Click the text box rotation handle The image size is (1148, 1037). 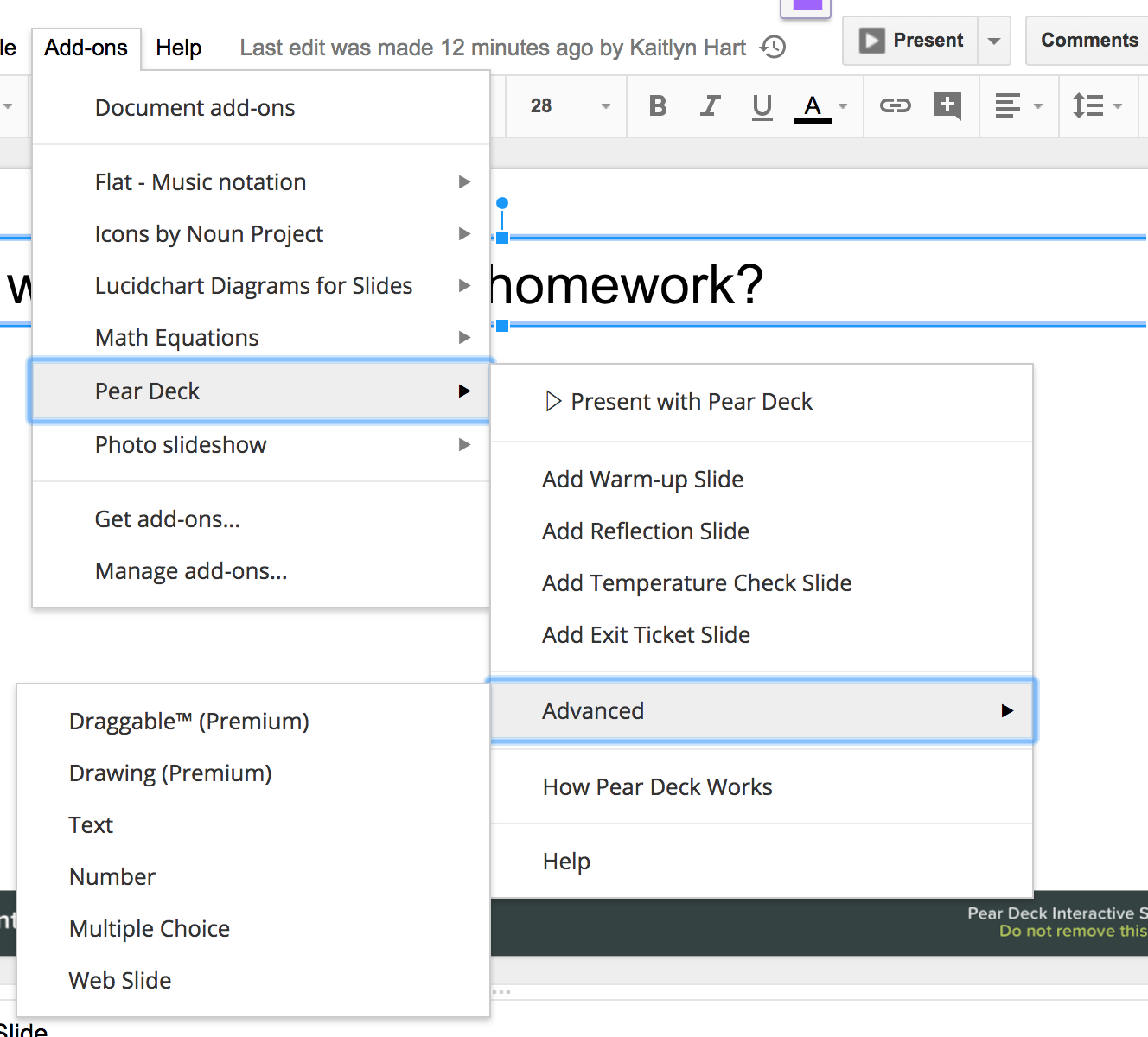tap(502, 203)
